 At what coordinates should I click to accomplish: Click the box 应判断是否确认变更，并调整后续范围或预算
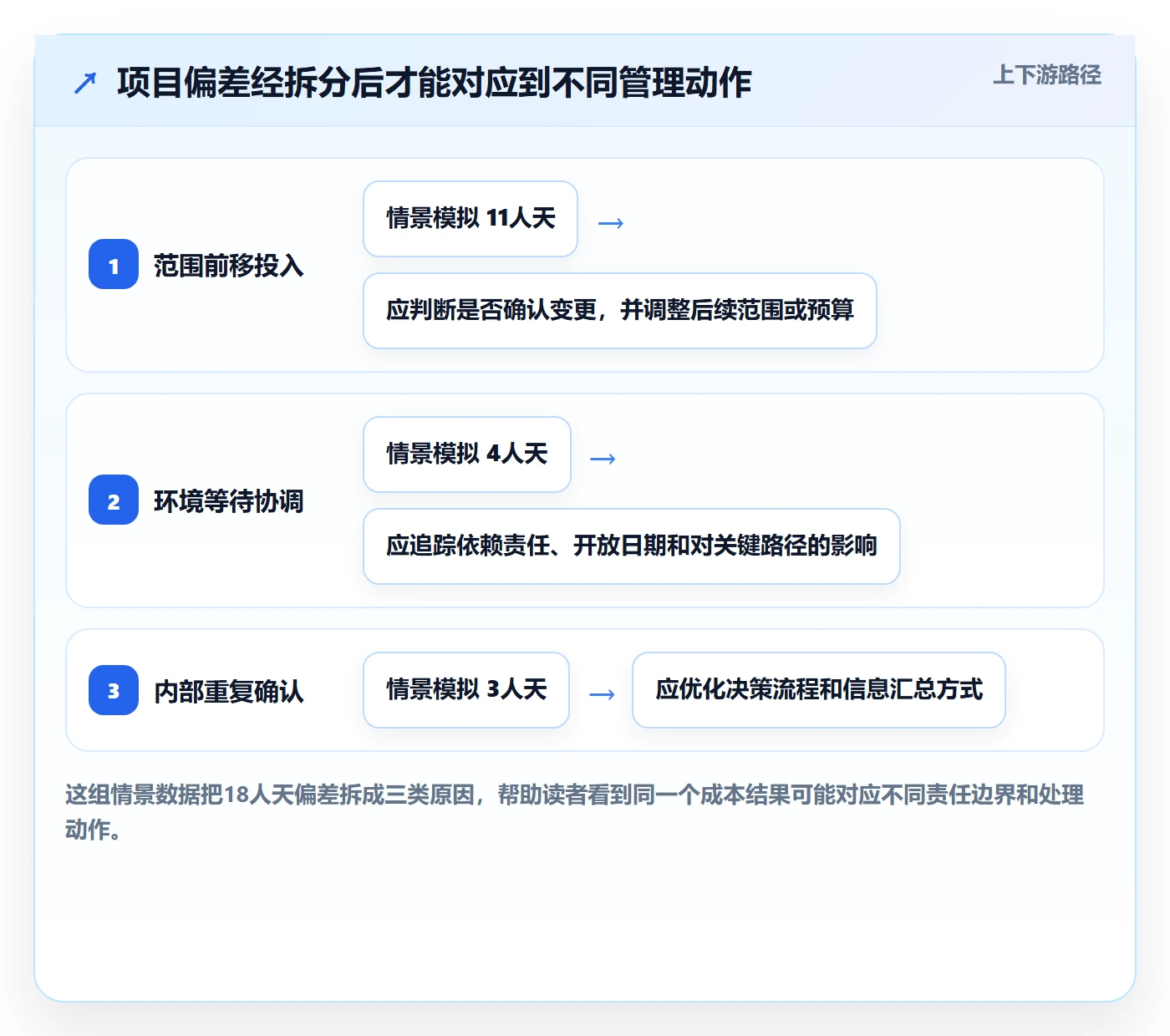(620, 311)
